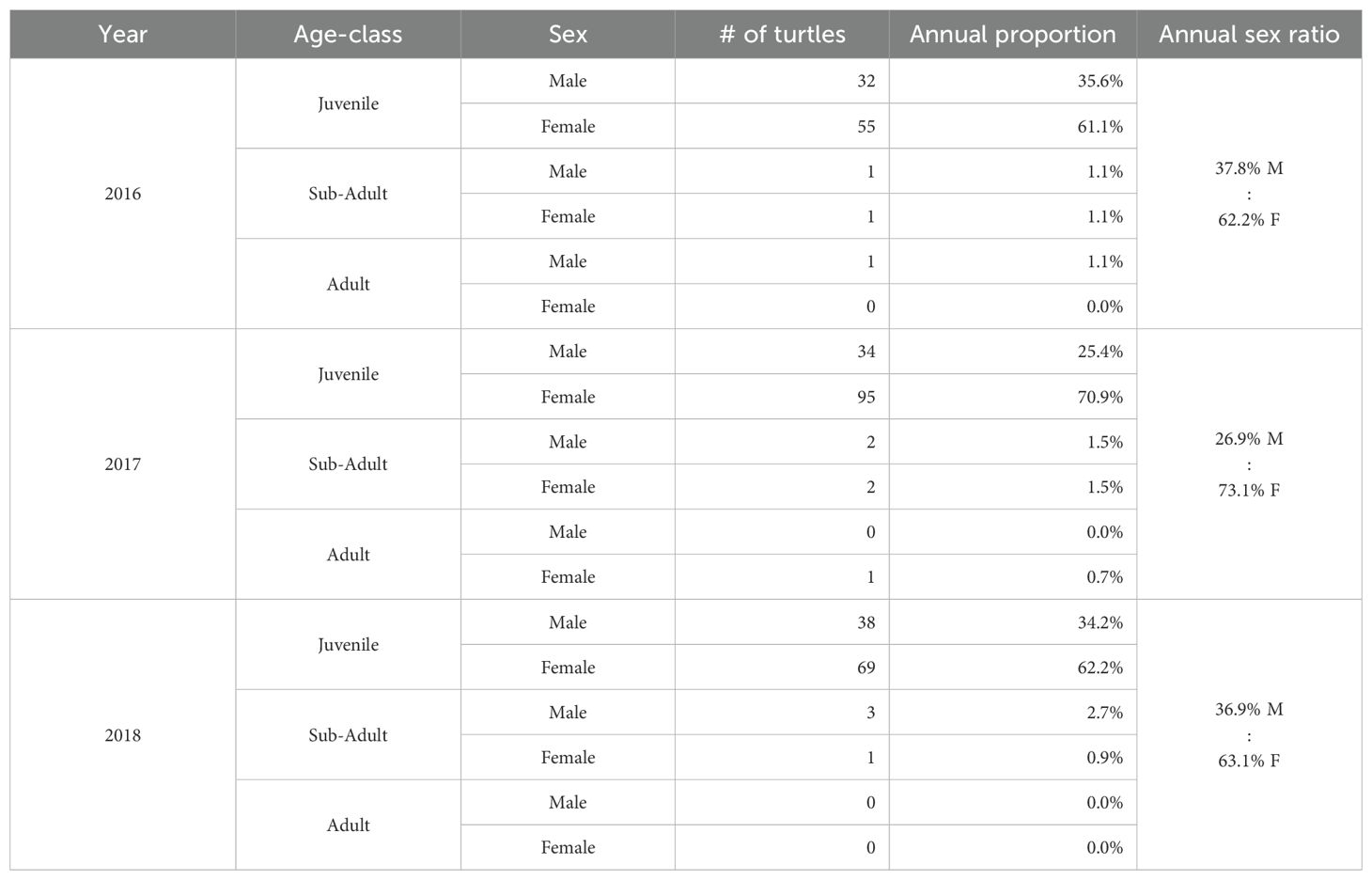Click the Annual proportion header
Screen dimensions: 1372x880
click(1013, 35)
